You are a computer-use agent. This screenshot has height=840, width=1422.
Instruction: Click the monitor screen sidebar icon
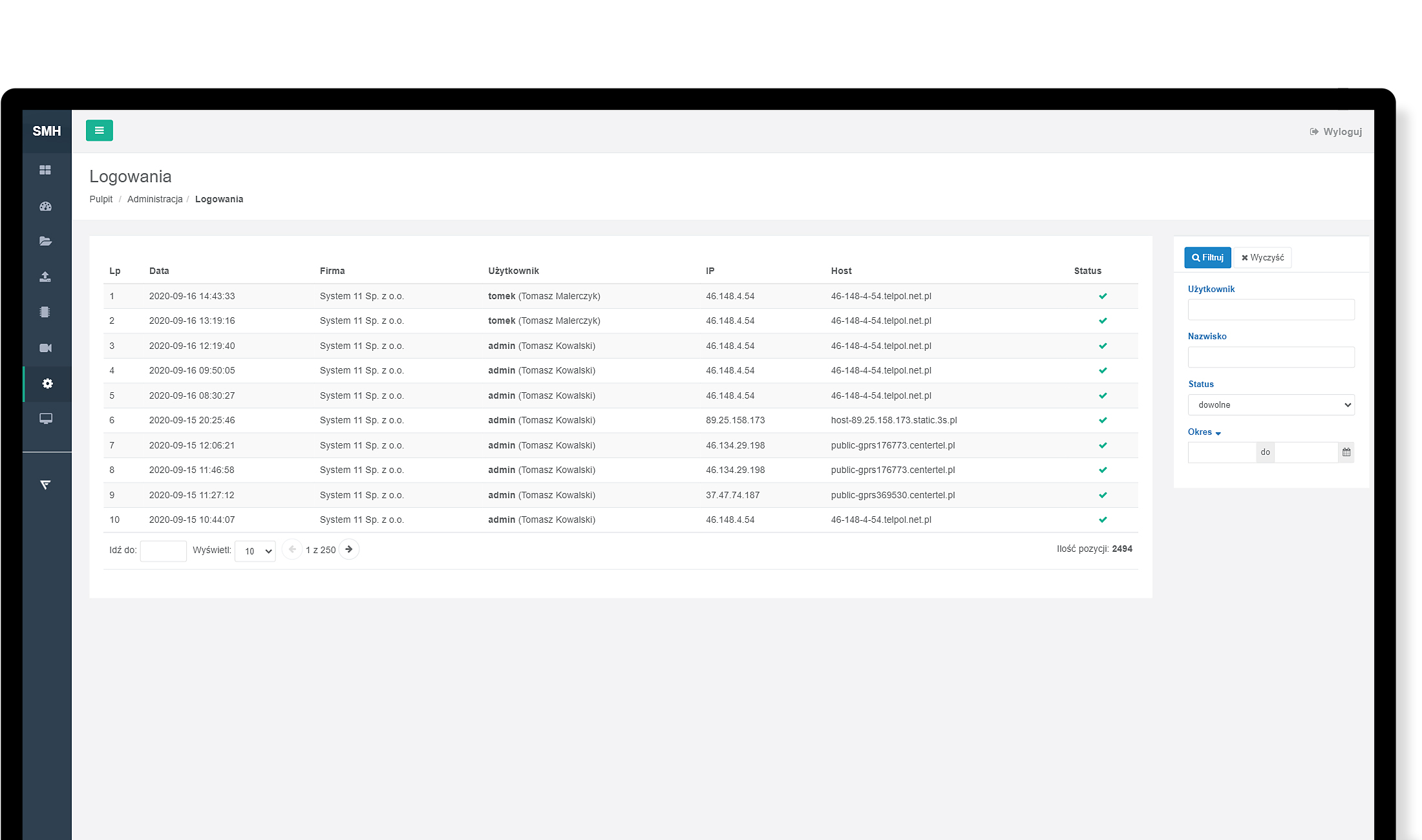pyautogui.click(x=45, y=419)
